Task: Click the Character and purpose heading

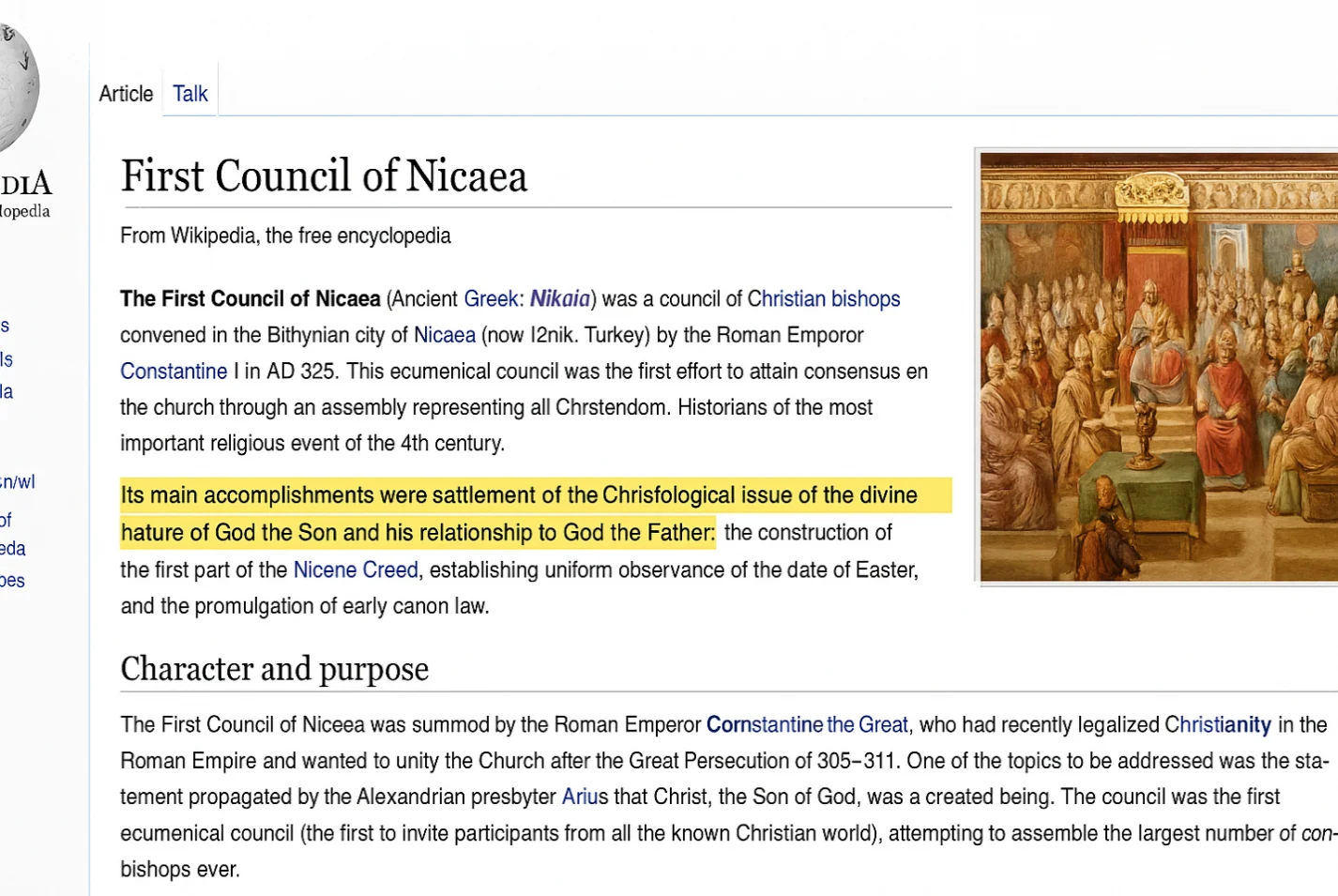Action: [274, 668]
